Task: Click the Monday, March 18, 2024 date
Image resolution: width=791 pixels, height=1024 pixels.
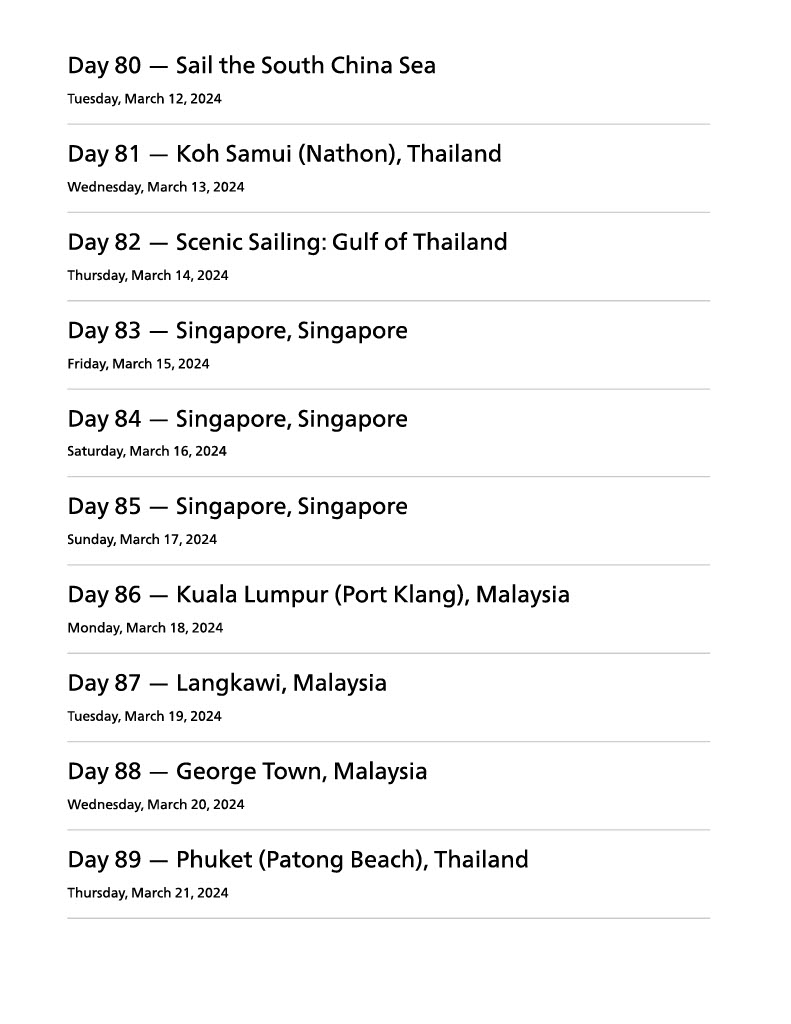Action: (145, 628)
